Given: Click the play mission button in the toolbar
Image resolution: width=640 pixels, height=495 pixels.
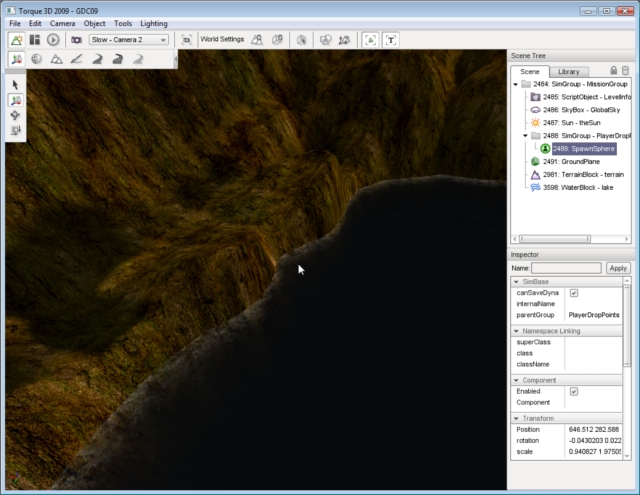Looking at the screenshot, I should (53, 39).
